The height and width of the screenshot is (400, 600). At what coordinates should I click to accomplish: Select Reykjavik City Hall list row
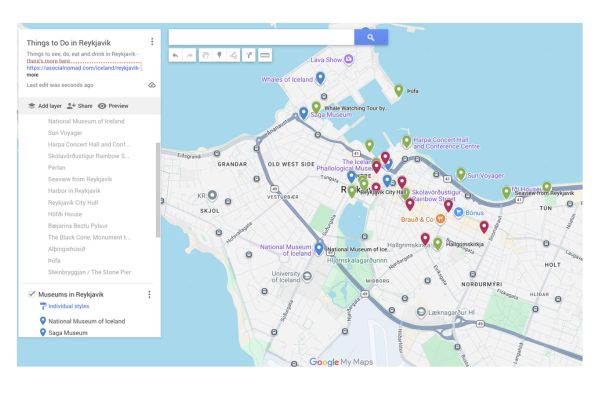pos(73,202)
